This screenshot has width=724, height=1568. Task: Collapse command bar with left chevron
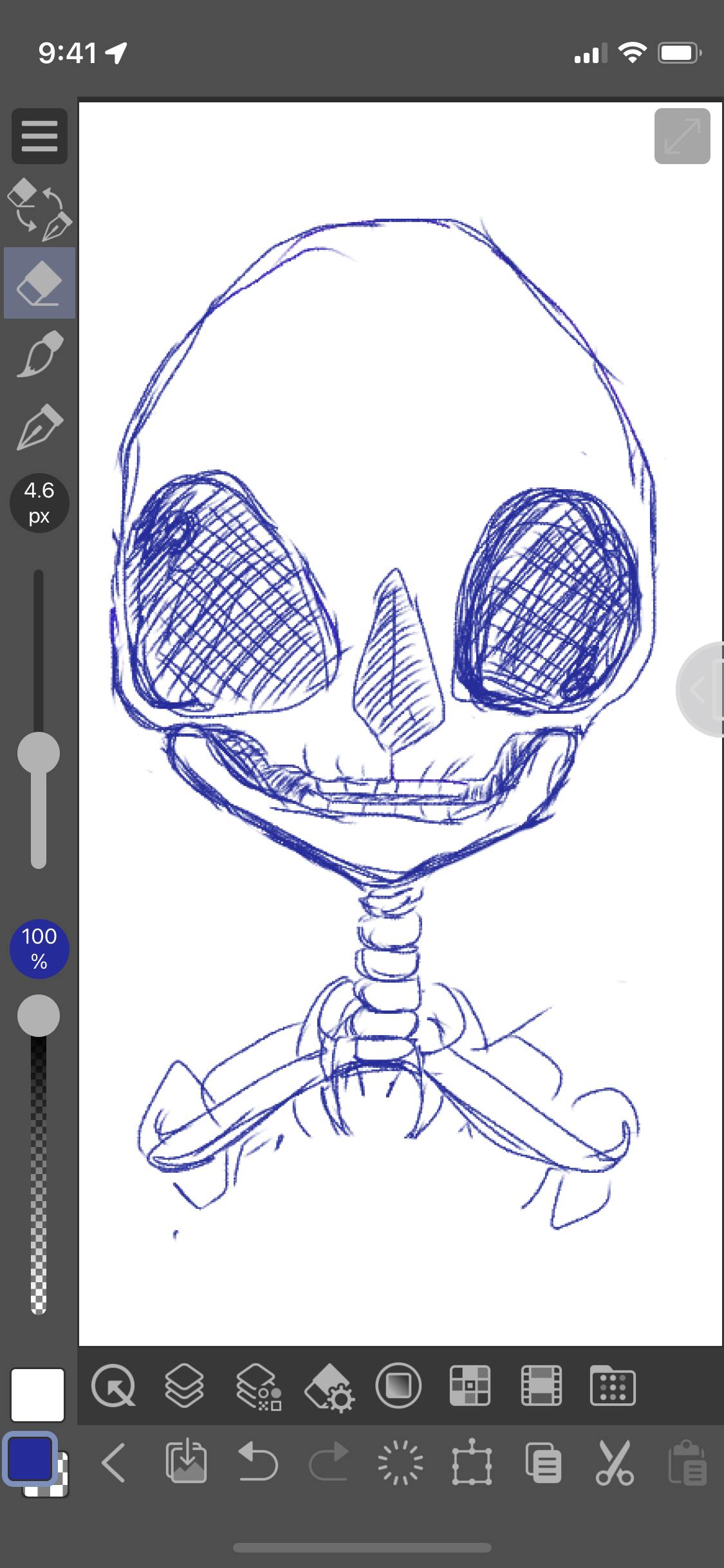tap(114, 1463)
